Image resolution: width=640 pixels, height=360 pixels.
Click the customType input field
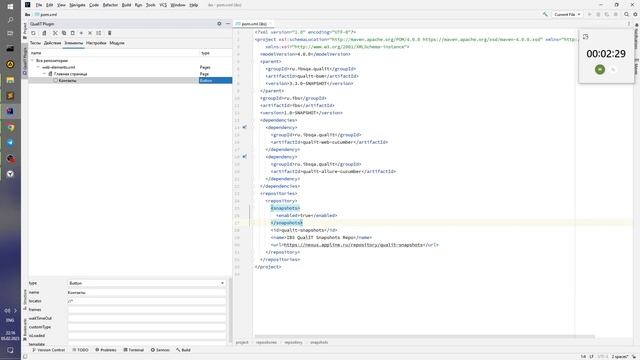(147, 327)
